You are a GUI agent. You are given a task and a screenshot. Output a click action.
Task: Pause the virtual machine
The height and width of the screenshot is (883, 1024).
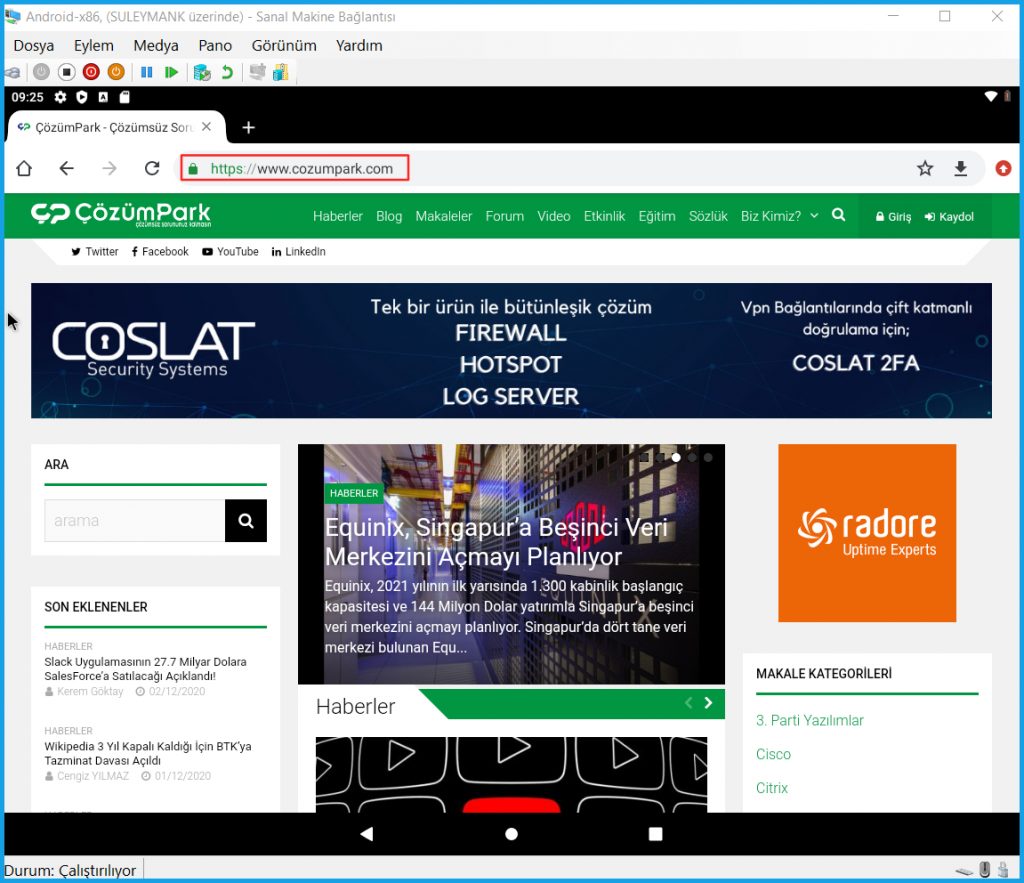[x=146, y=72]
